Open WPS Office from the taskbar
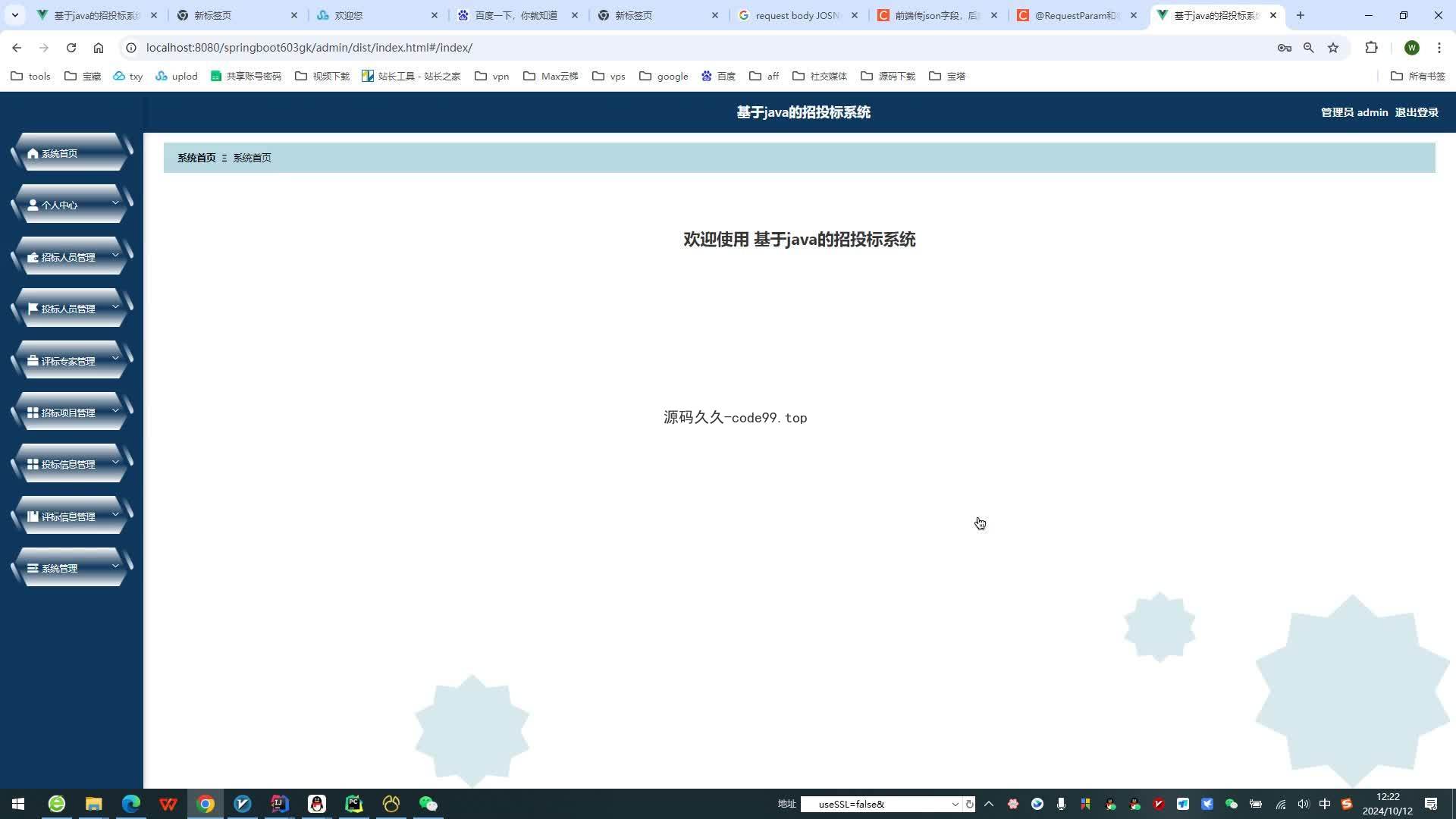Screen dimensions: 1456x819 point(168,804)
